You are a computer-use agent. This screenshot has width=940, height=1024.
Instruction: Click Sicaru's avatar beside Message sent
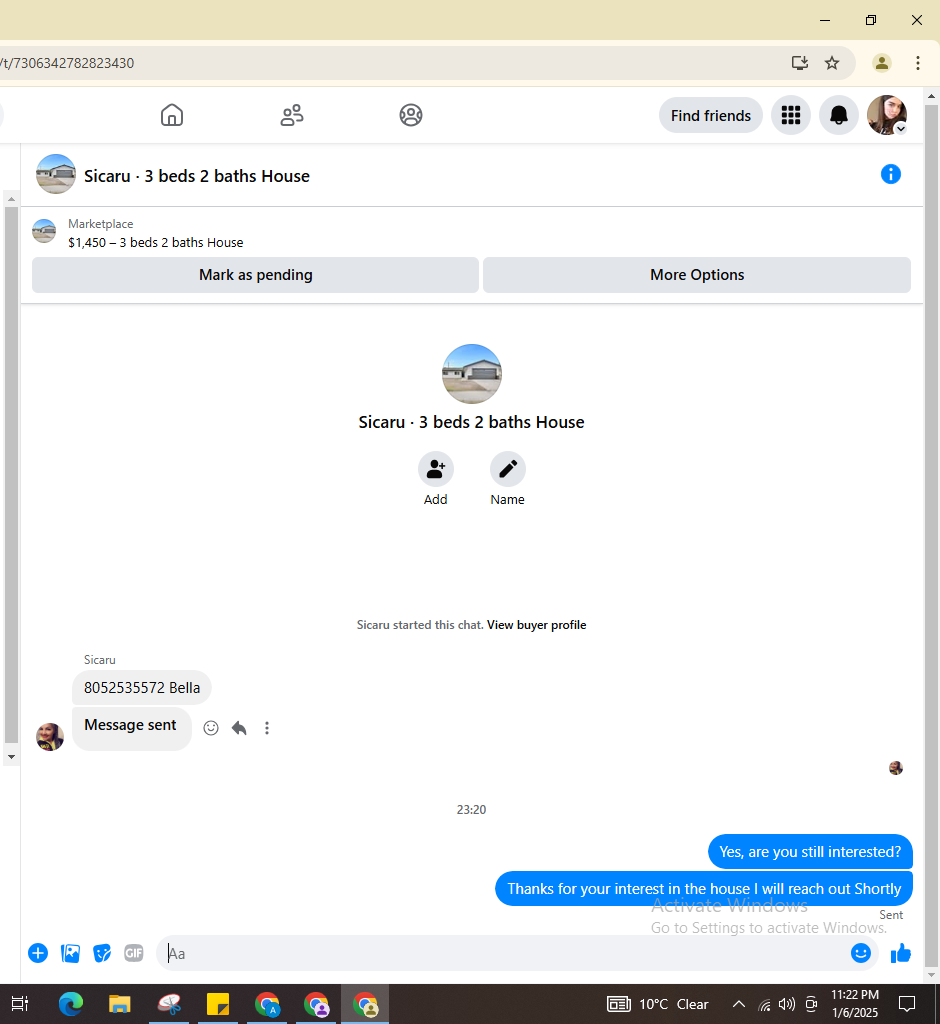[x=50, y=737]
